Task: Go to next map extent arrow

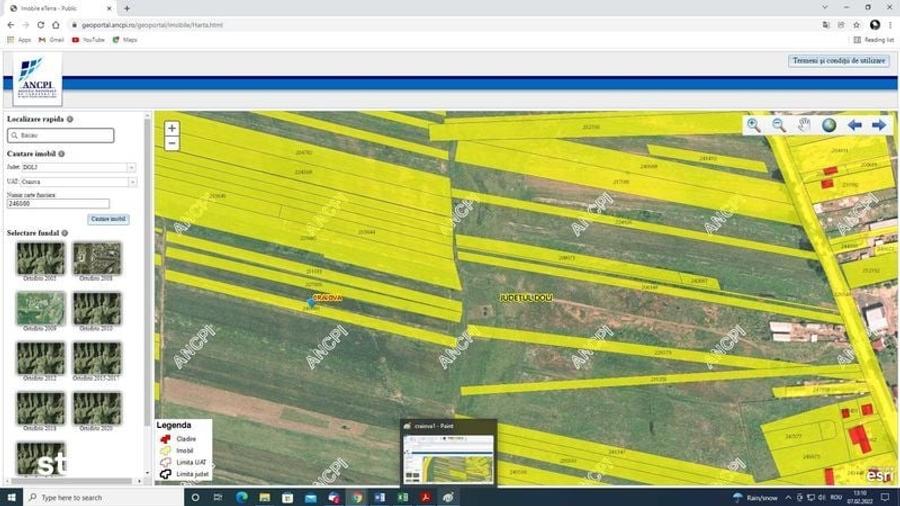Action: [879, 125]
